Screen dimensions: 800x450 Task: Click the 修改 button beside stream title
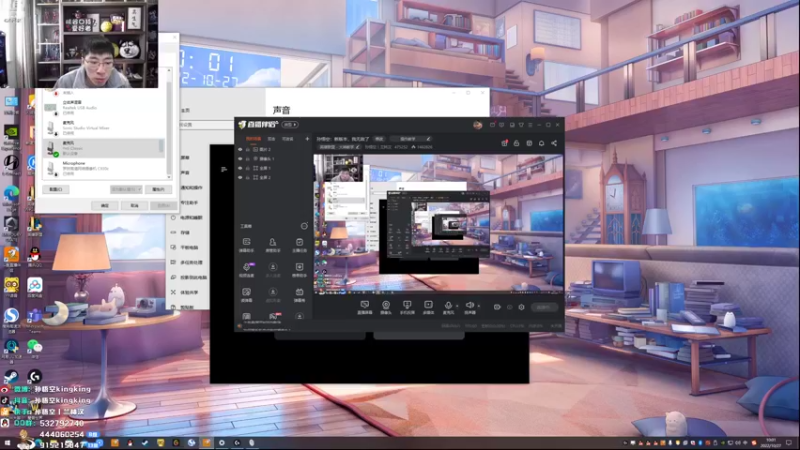[x=379, y=139]
